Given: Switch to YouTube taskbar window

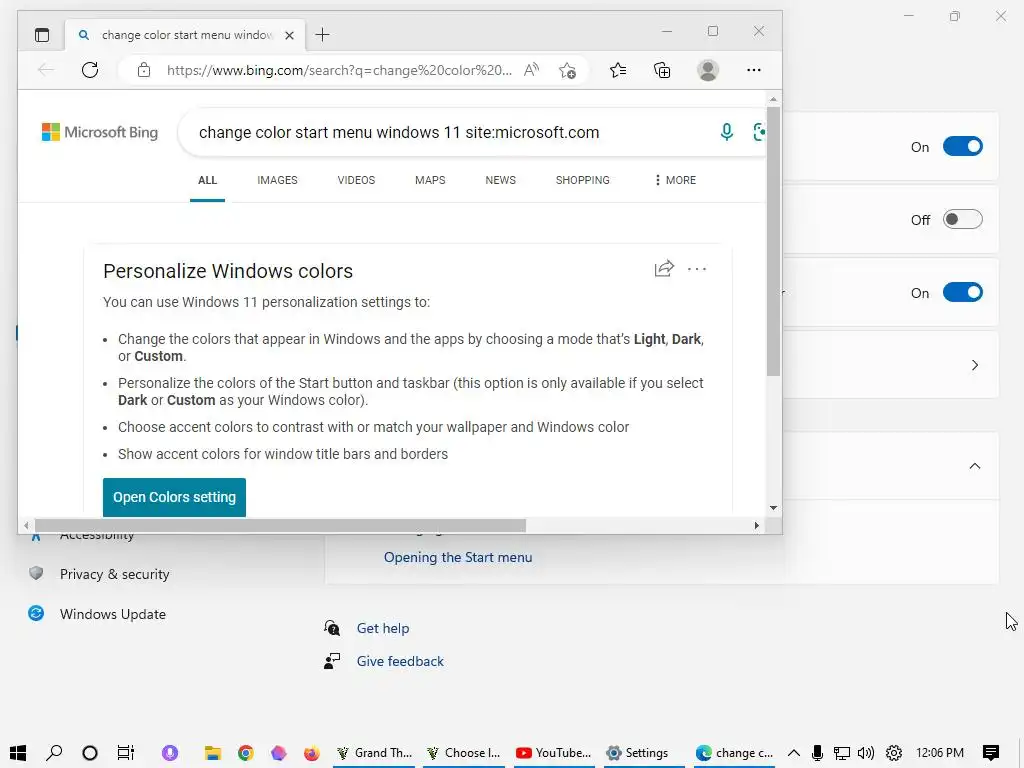Looking at the screenshot, I should [x=554, y=753].
